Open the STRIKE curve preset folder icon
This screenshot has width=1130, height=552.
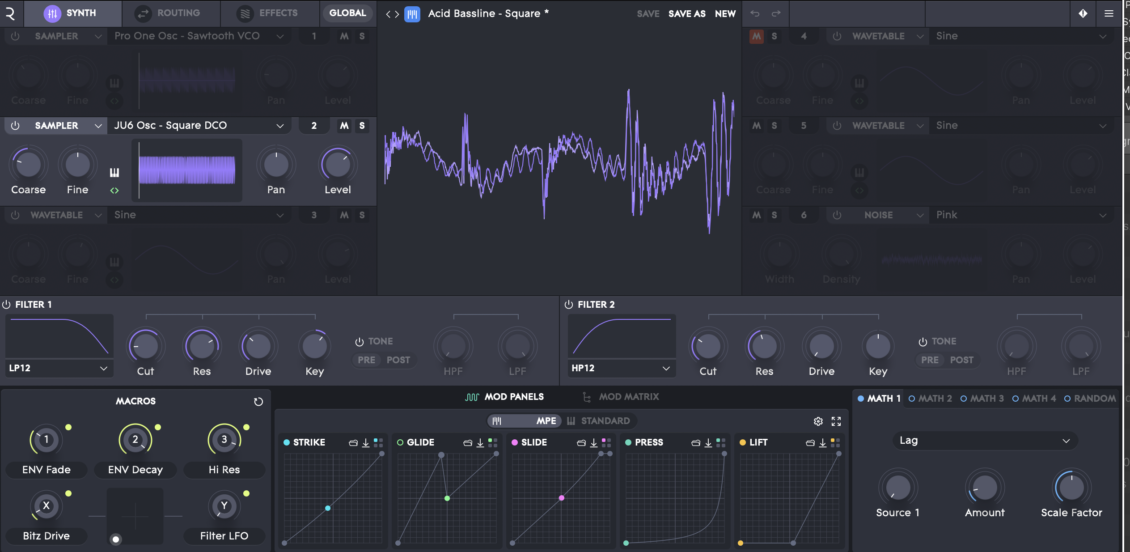pyautogui.click(x=353, y=442)
